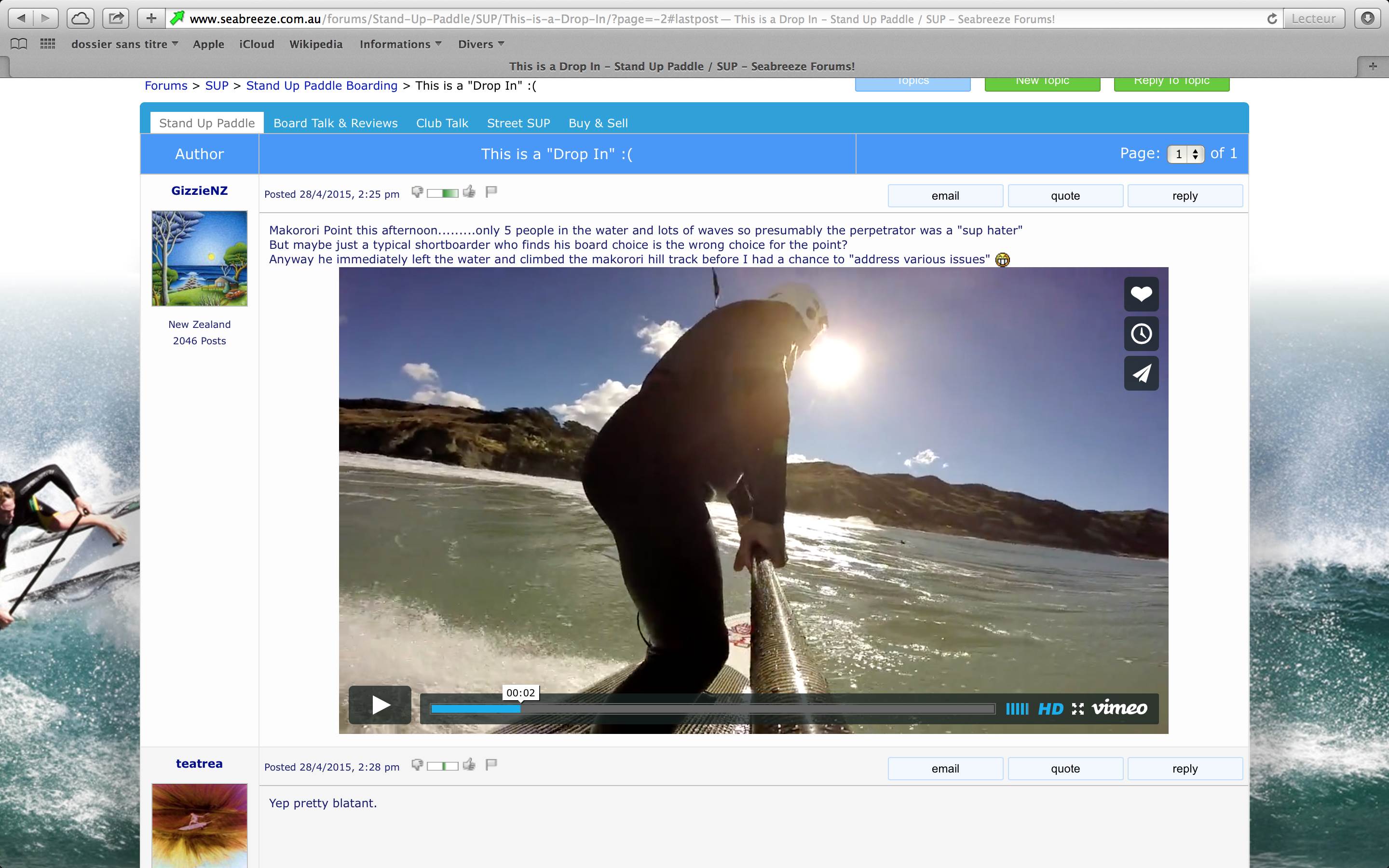The image size is (1389, 868).
Task: Enter fullscreen mode on video player
Action: click(x=1077, y=709)
